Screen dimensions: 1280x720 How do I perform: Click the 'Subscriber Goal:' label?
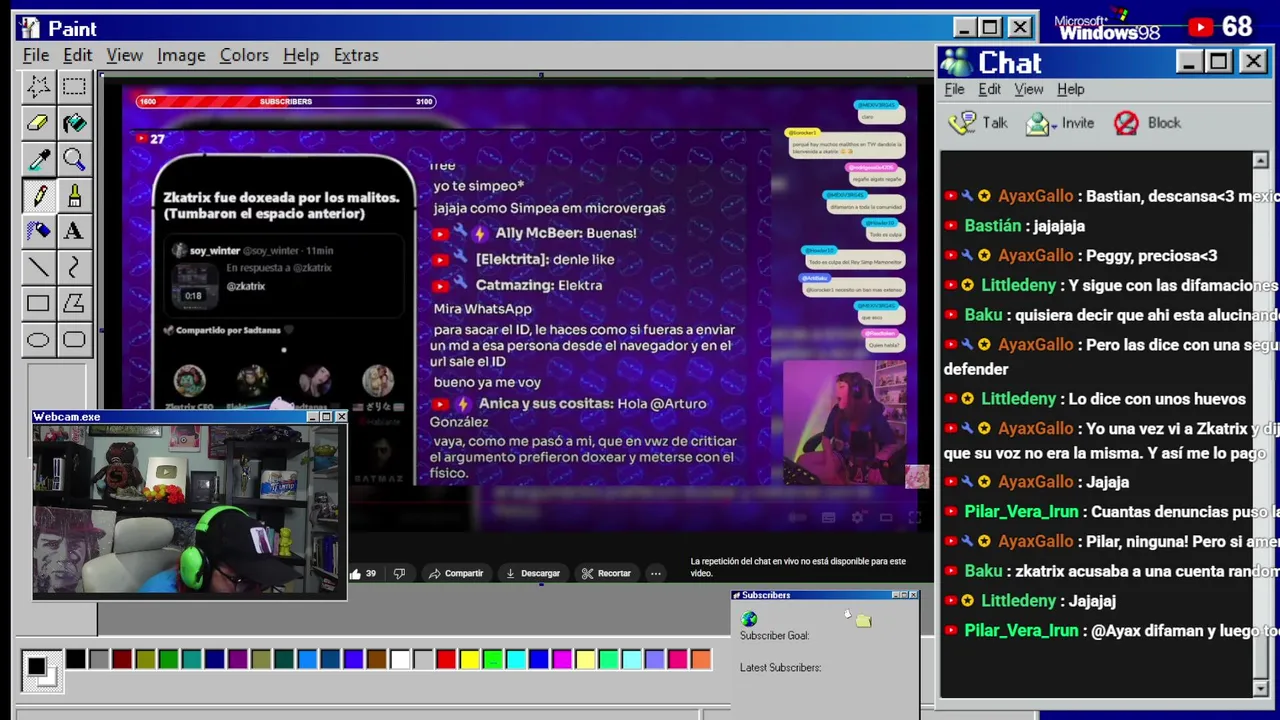774,635
